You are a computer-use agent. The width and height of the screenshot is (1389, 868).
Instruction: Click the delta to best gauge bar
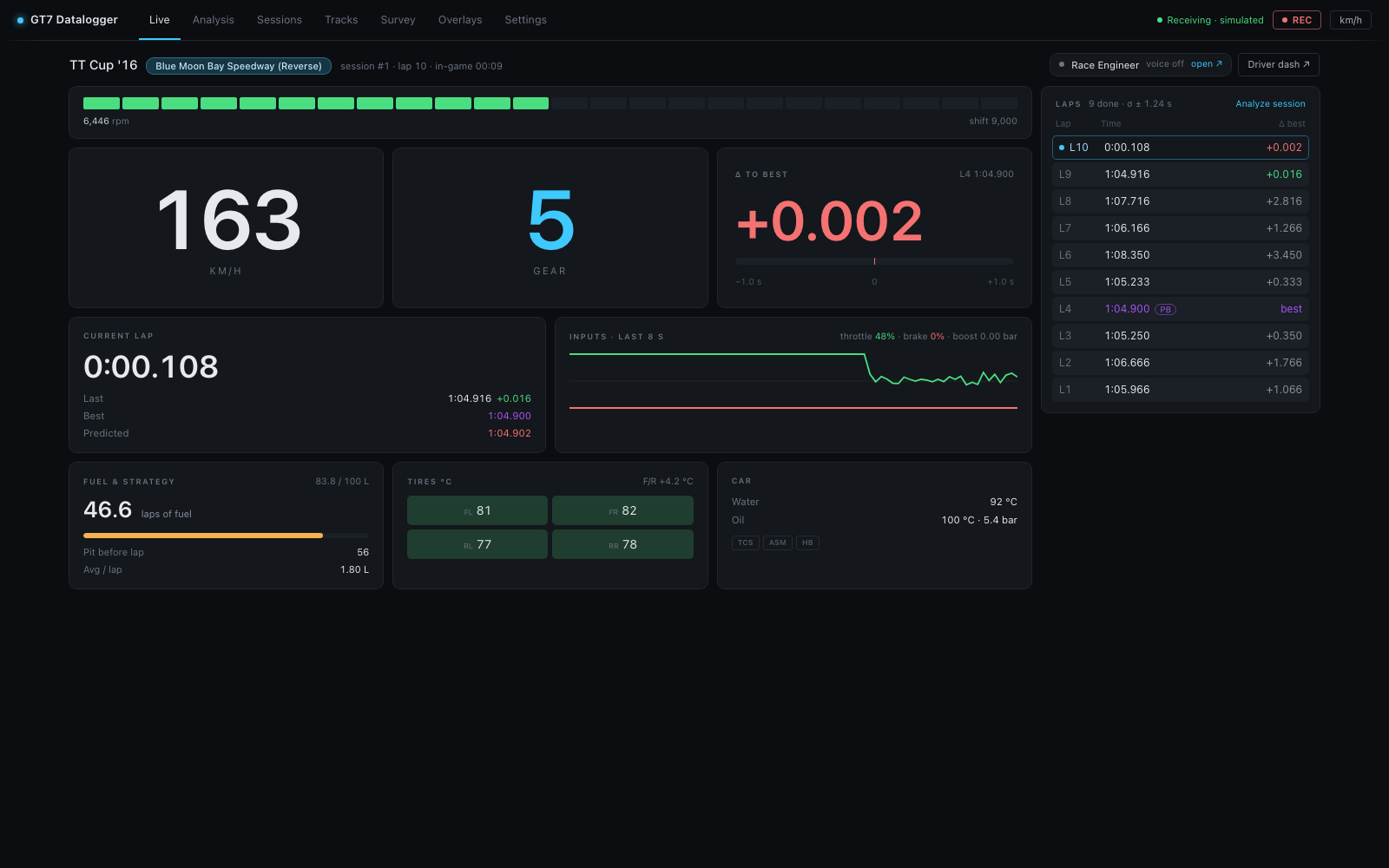[874, 261]
